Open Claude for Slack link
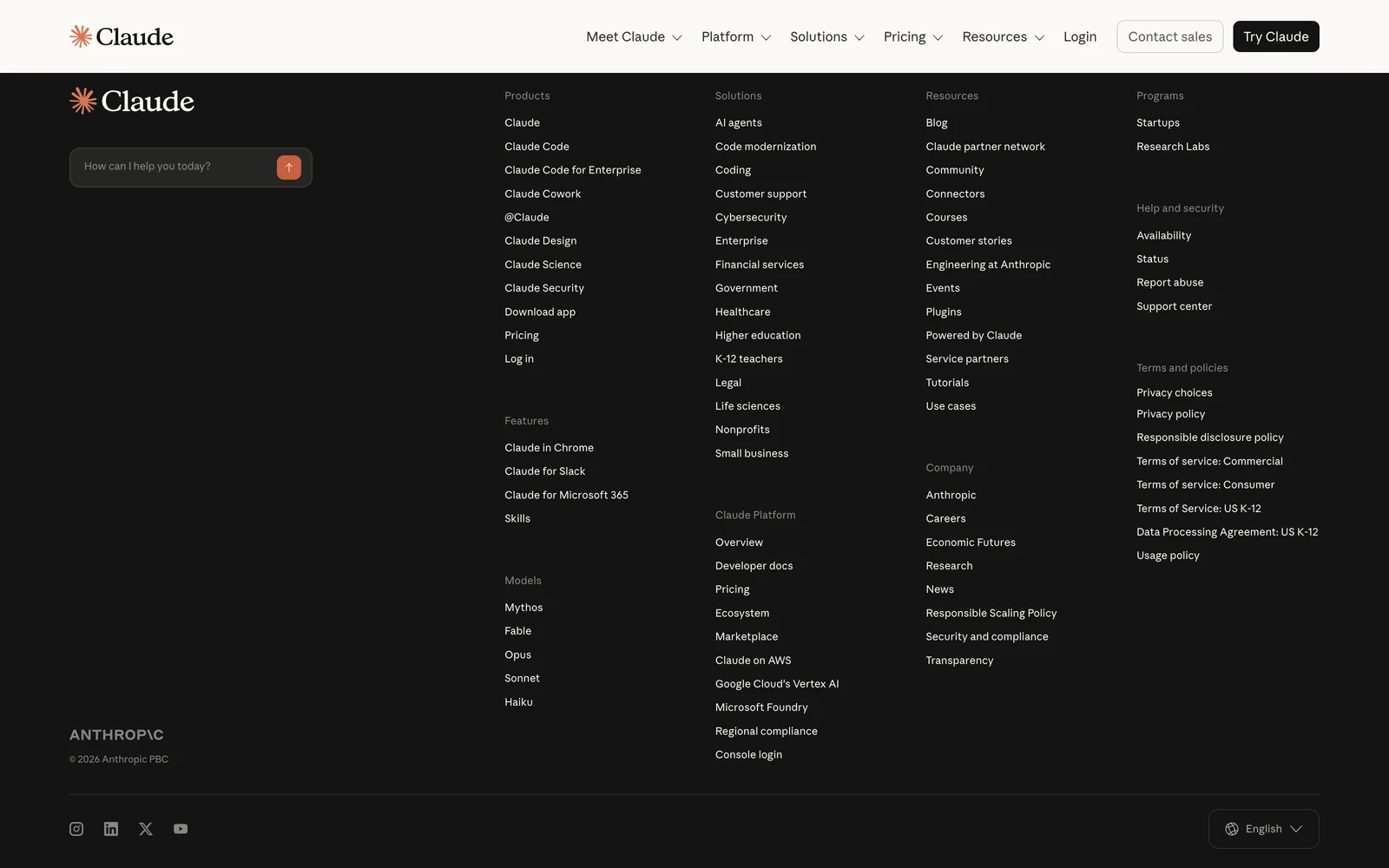This screenshot has width=1389, height=868. tap(545, 471)
